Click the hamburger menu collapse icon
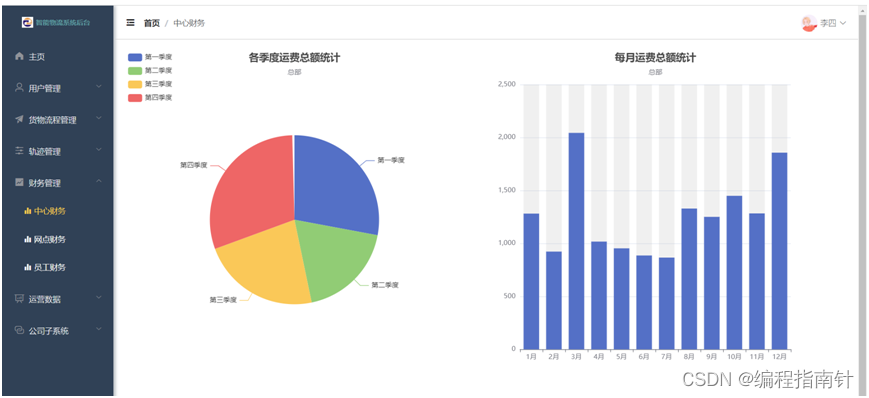This screenshot has width=869, height=398. pos(130,23)
